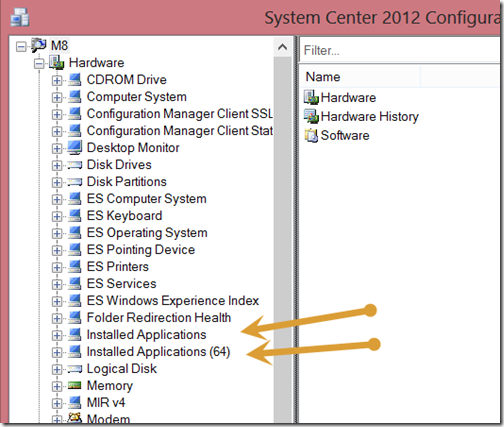Click the Hardware History icon in list
The height and width of the screenshot is (427, 504).
[x=311, y=116]
